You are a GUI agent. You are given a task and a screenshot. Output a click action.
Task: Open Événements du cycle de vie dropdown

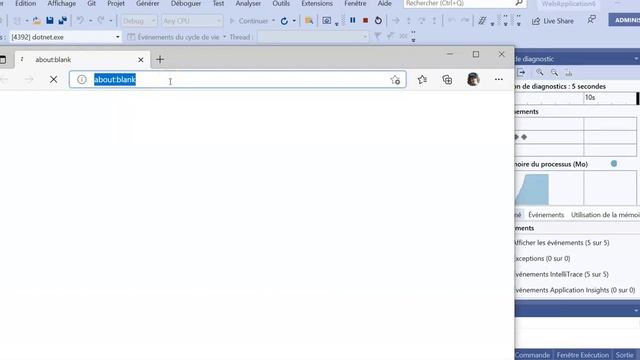tap(177, 37)
